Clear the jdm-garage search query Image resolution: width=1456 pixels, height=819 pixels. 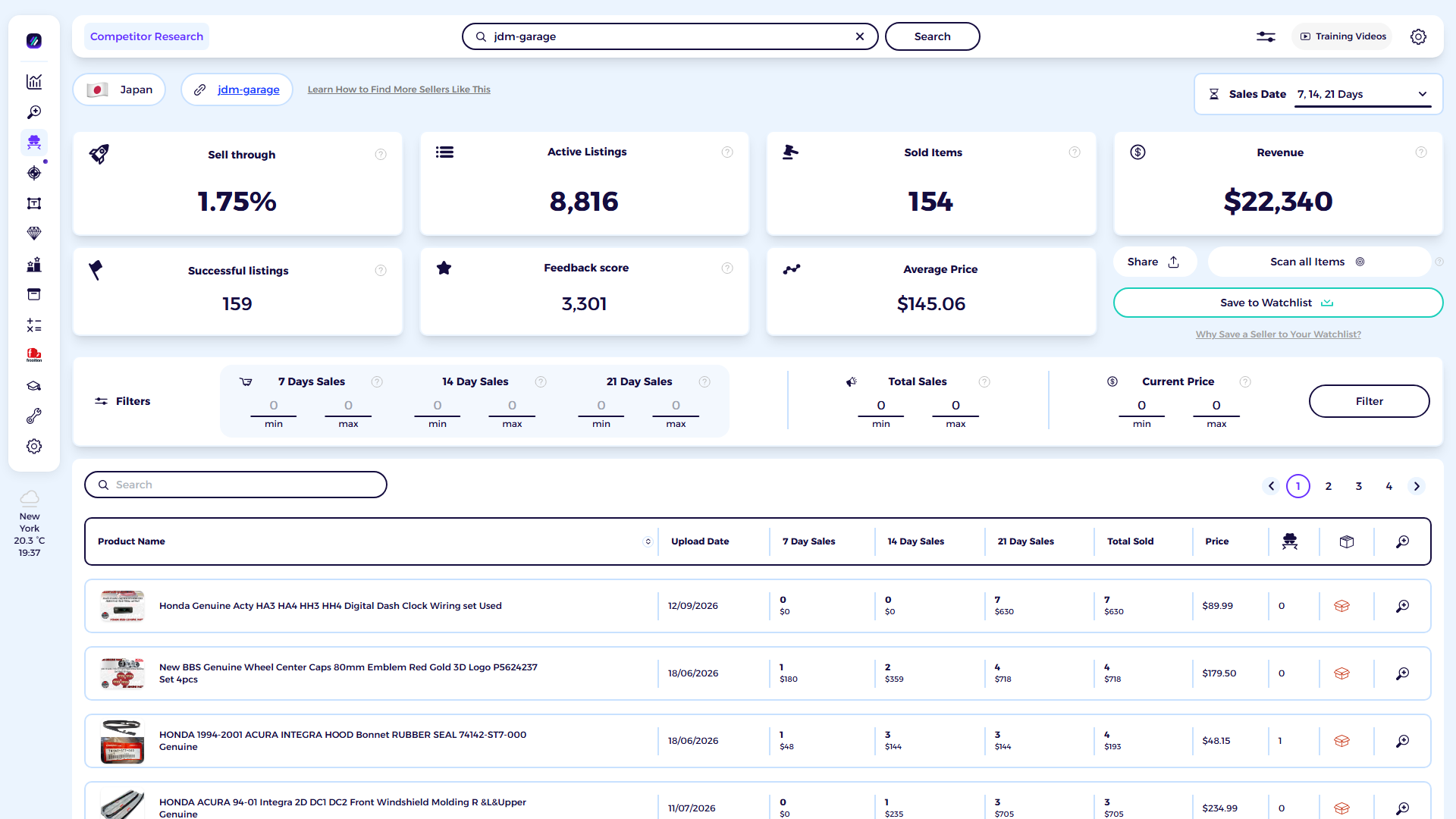[860, 36]
